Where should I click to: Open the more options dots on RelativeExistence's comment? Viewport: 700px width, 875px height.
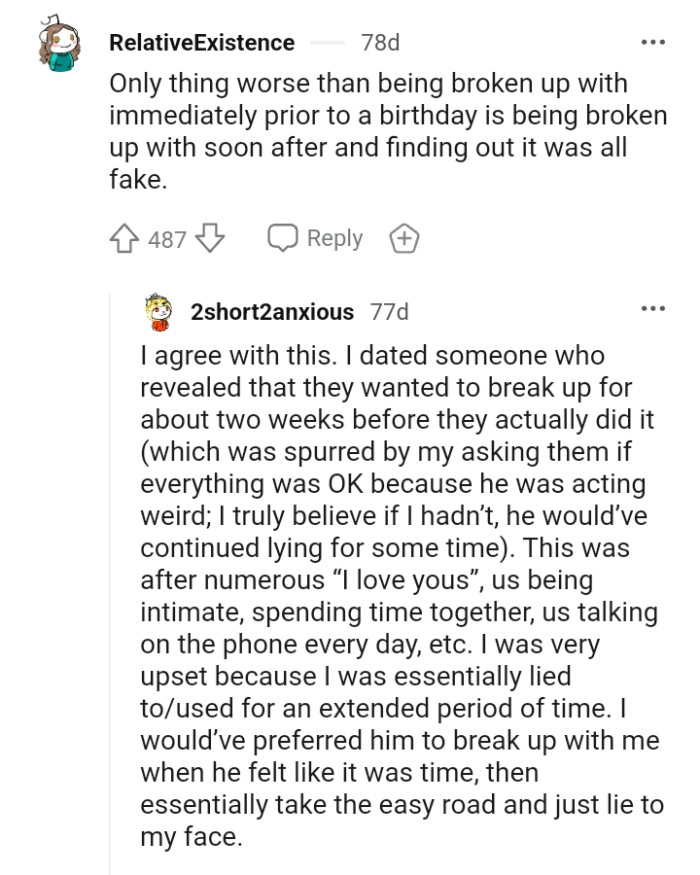[x=653, y=43]
